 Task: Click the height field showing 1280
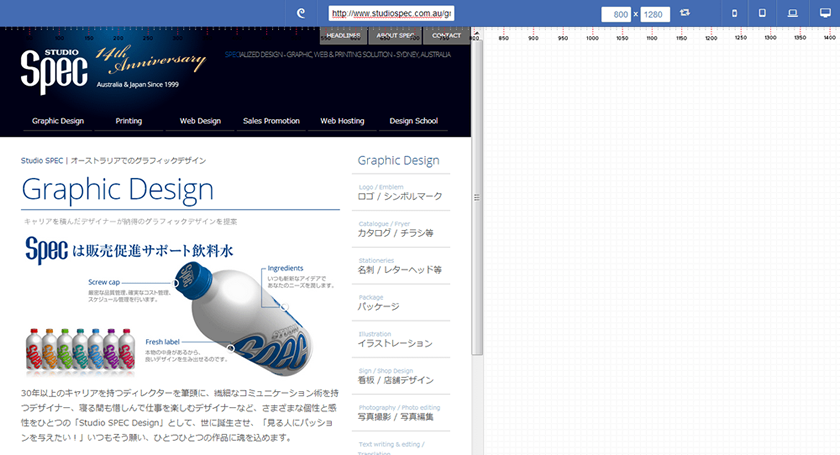point(654,14)
